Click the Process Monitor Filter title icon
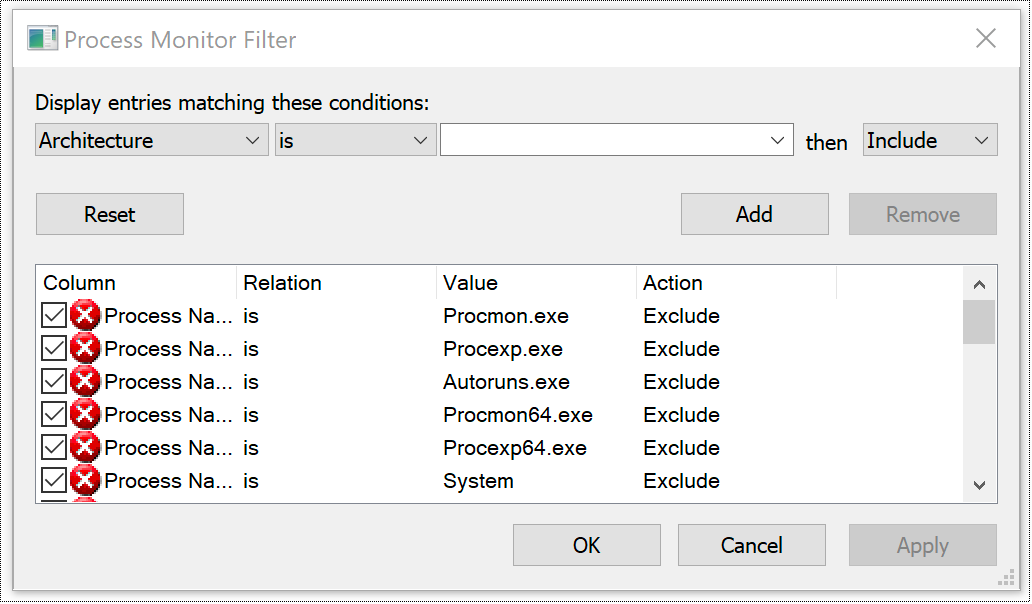This screenshot has width=1032, height=604. coord(43,39)
